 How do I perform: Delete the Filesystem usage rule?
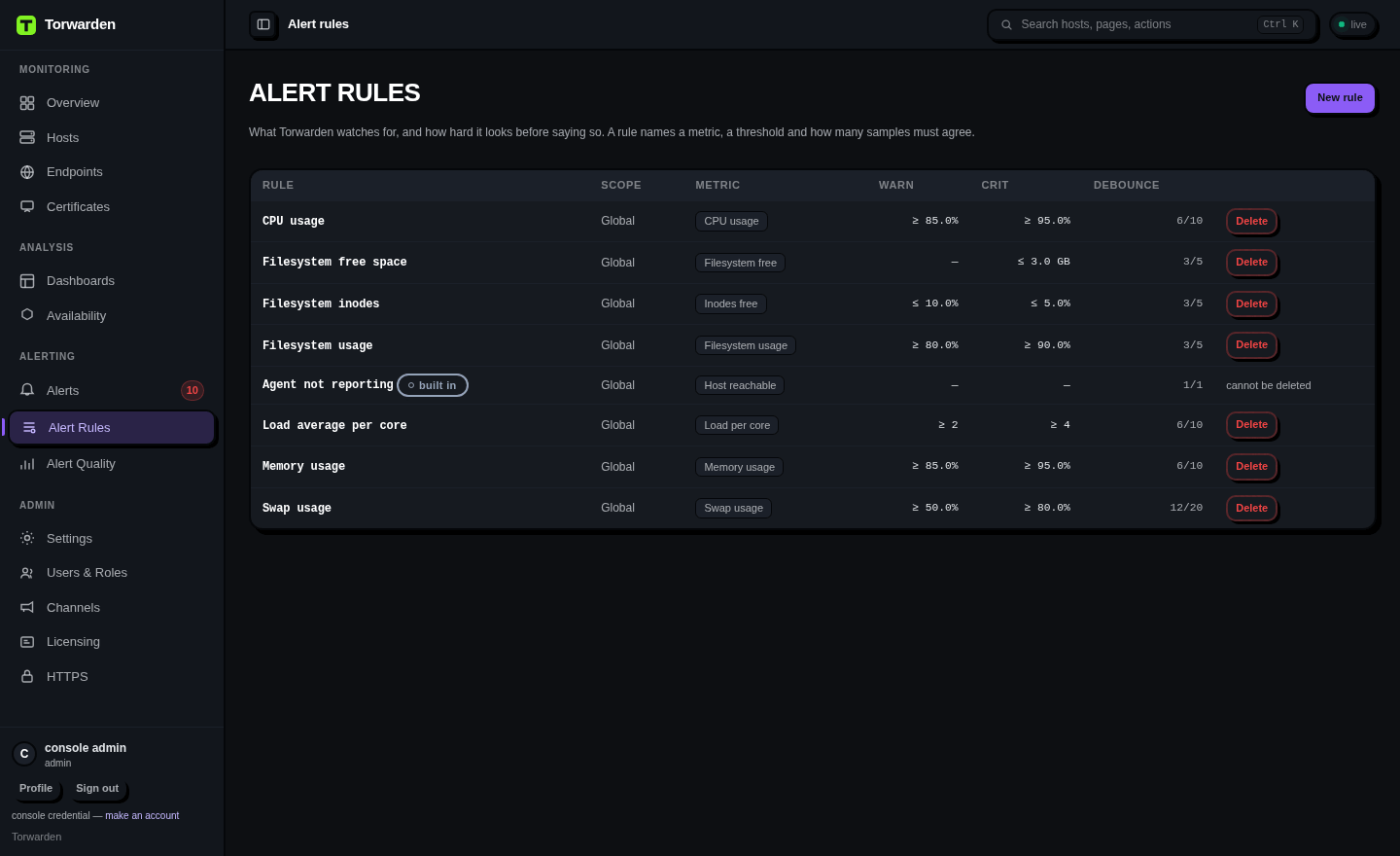point(1251,345)
